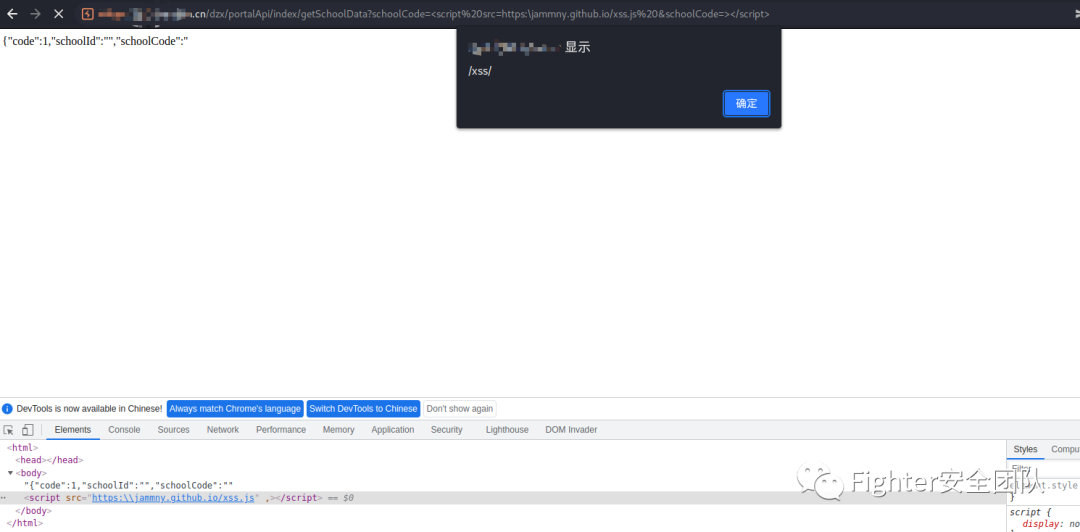Click the browser forward arrow
The image size is (1080, 532).
tap(35, 14)
